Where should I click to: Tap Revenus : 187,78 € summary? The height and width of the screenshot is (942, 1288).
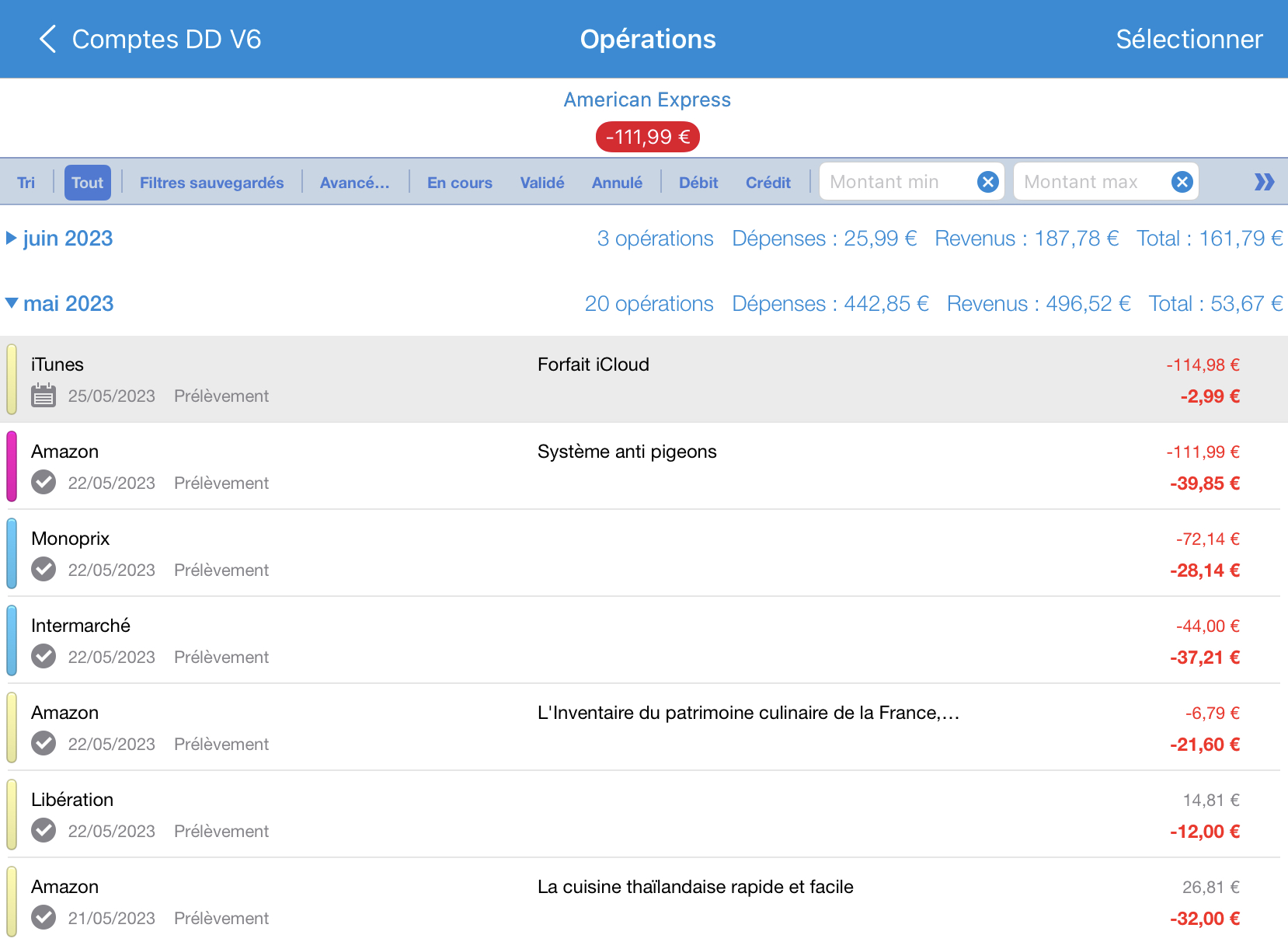[1027, 239]
